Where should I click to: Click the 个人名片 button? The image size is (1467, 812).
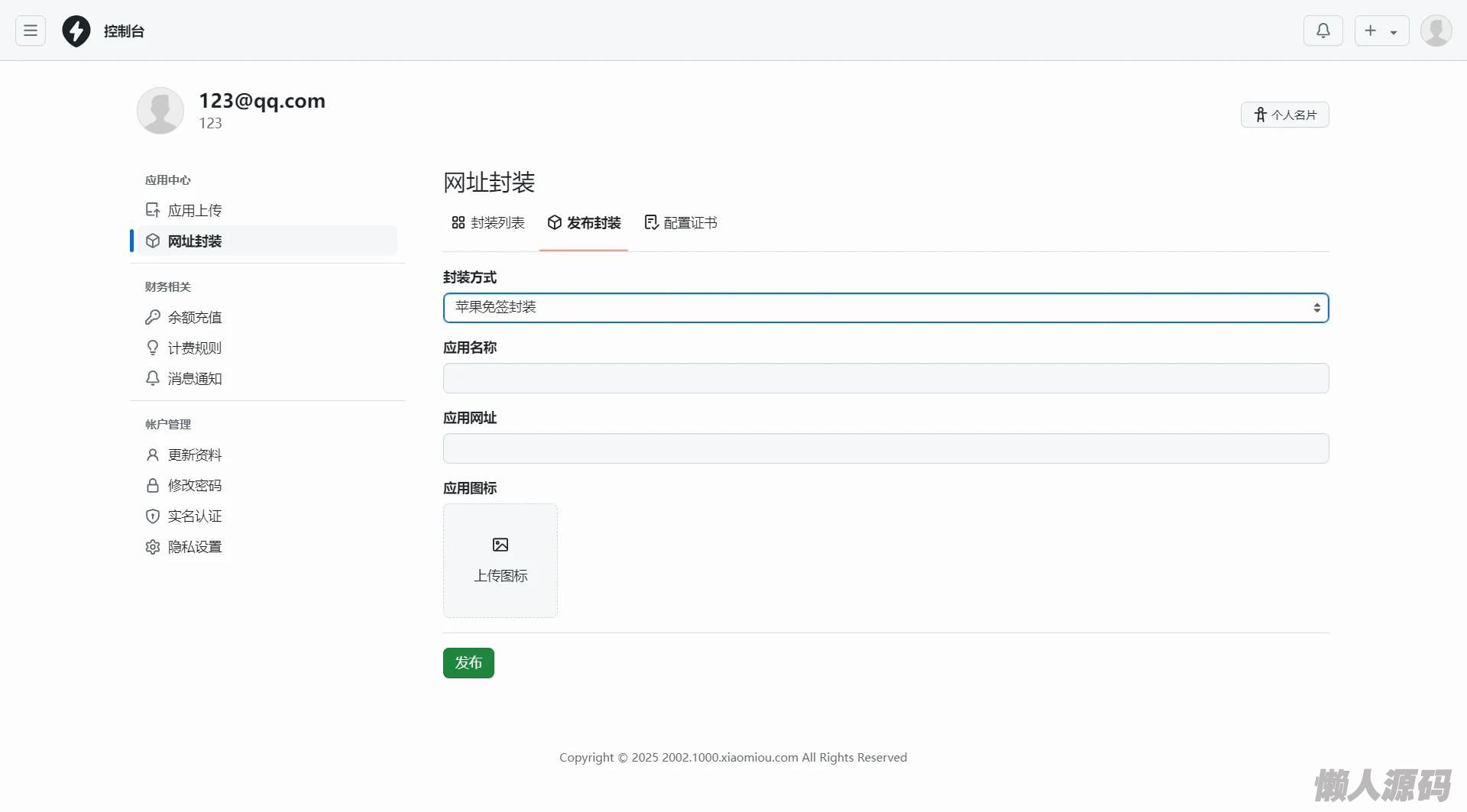[x=1284, y=115]
